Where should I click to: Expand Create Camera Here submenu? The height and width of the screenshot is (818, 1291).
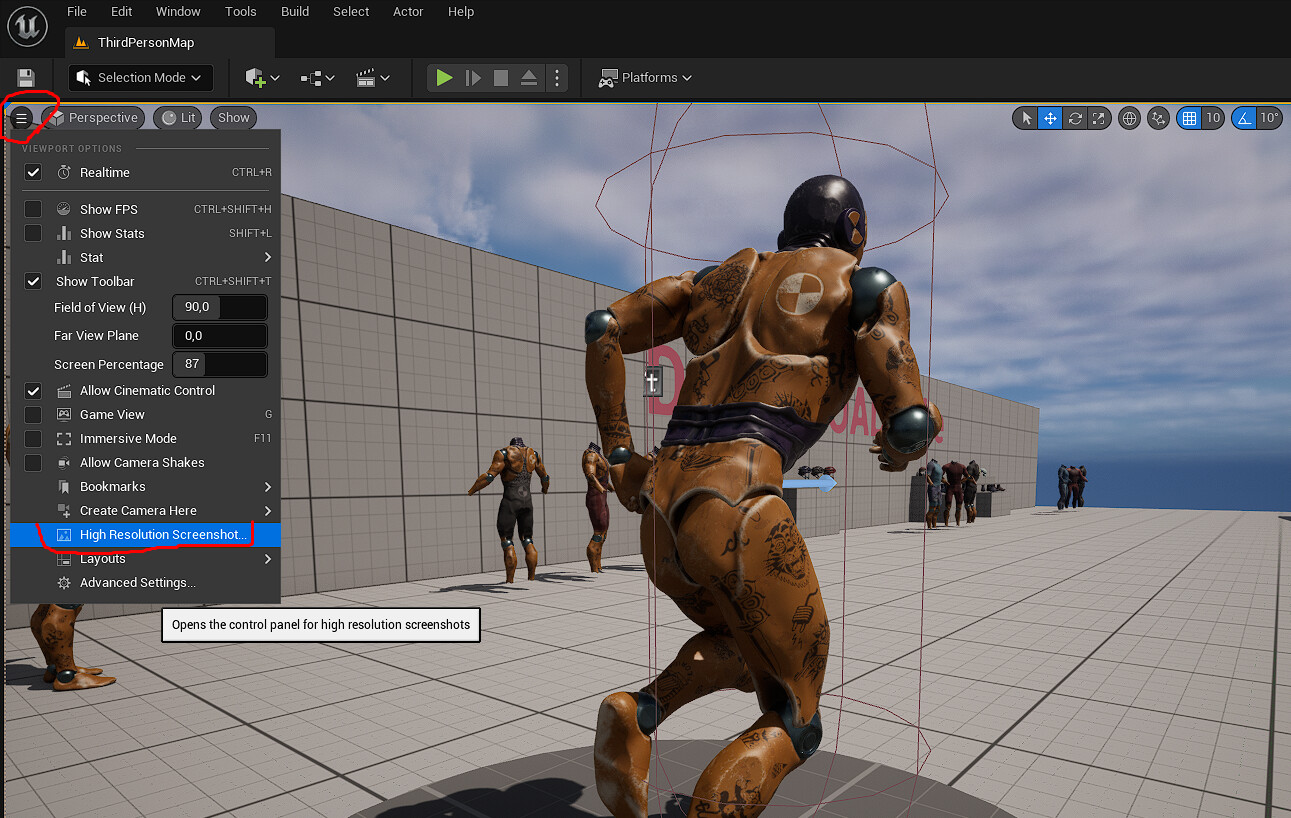point(145,510)
